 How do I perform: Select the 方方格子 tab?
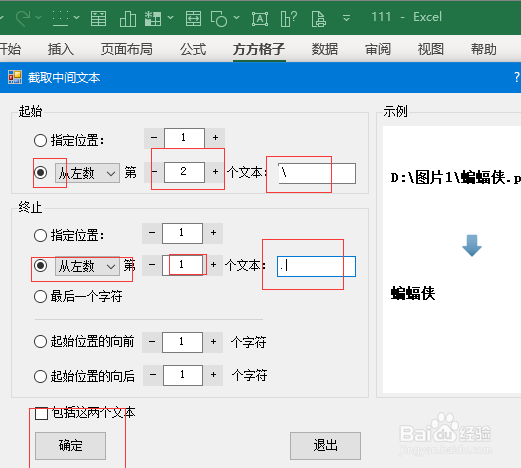pos(259,49)
